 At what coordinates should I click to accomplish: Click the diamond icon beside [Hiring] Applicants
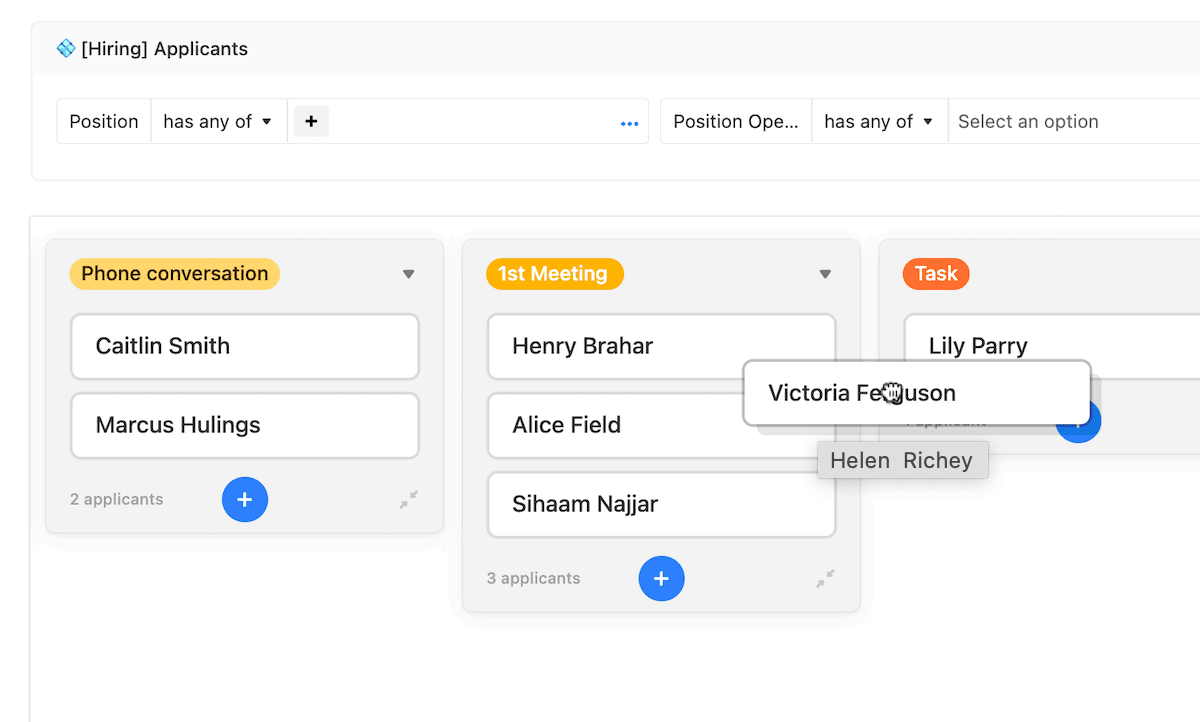66,48
